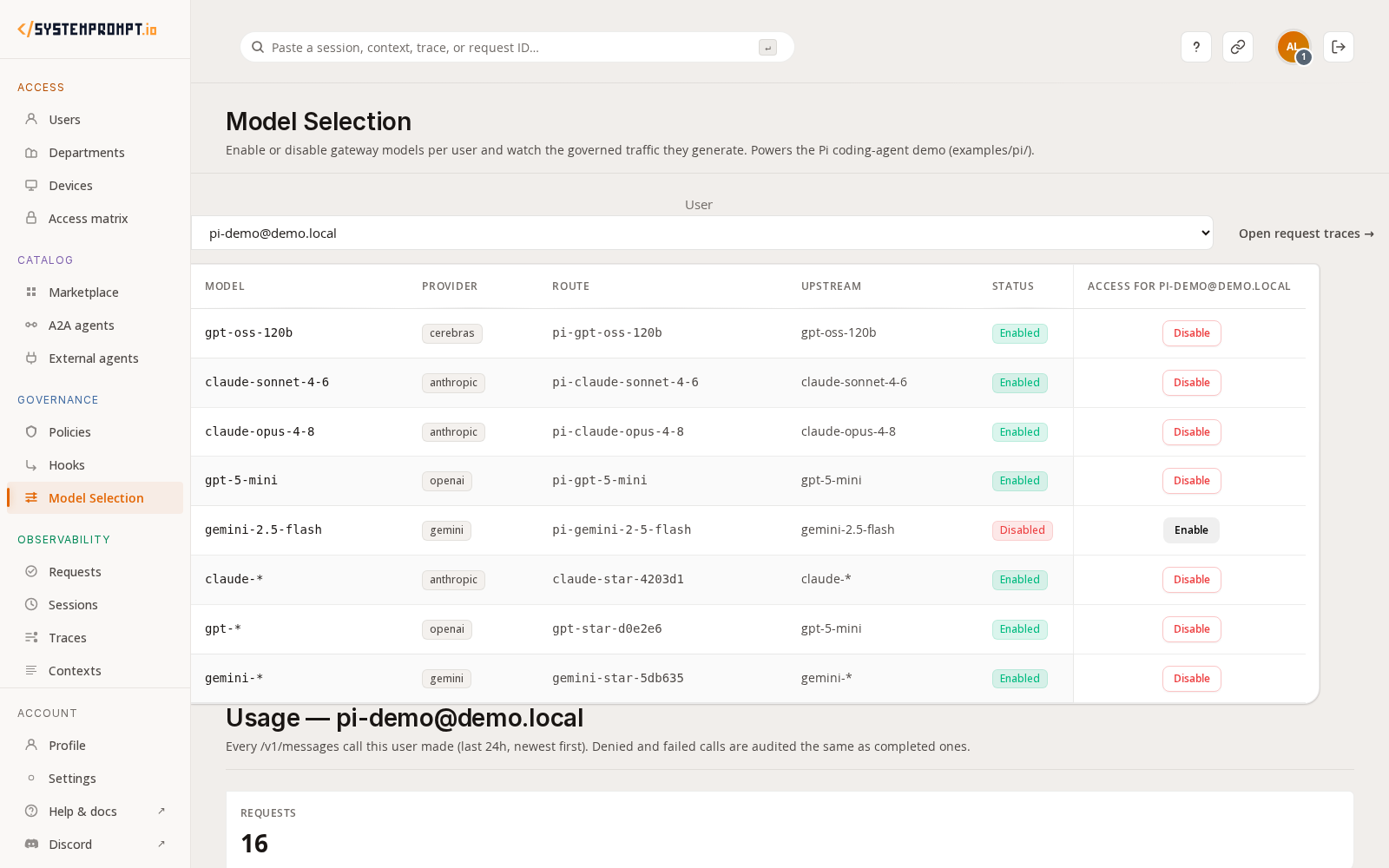
Task: Click the Marketplace grid icon
Action: [x=31, y=292]
